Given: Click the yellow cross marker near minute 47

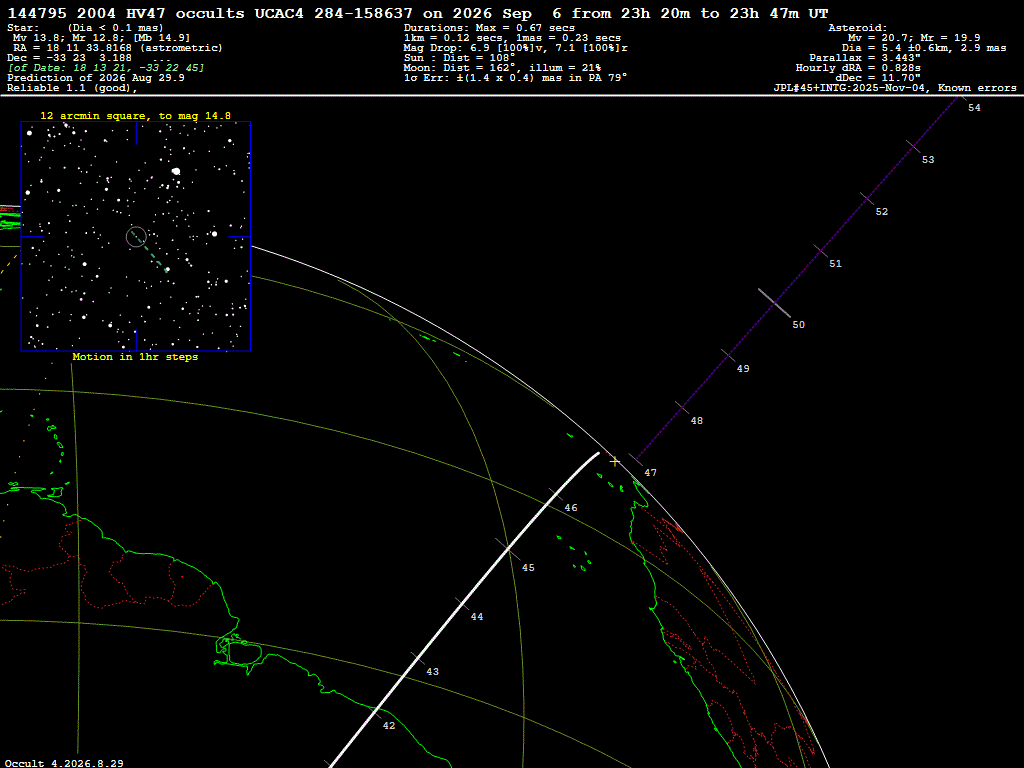Looking at the screenshot, I should click(615, 462).
